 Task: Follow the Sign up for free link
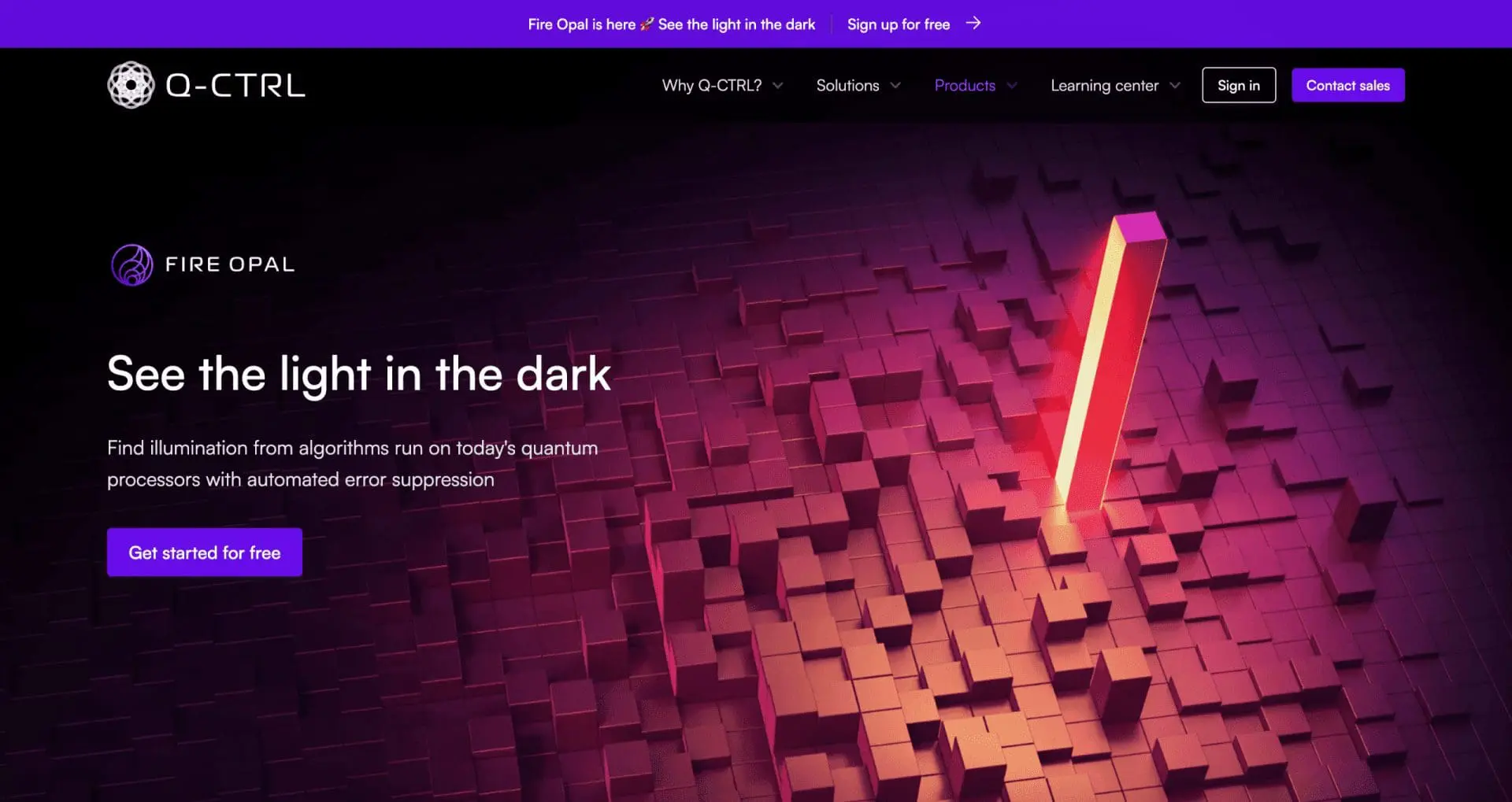pos(899,24)
